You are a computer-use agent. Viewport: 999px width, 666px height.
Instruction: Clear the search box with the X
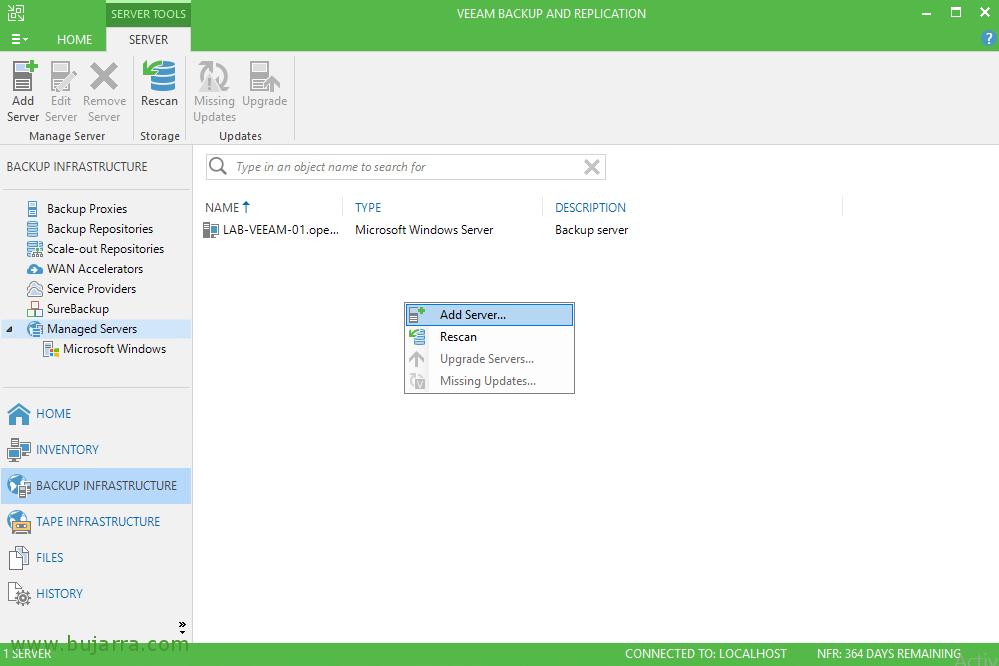pyautogui.click(x=592, y=167)
